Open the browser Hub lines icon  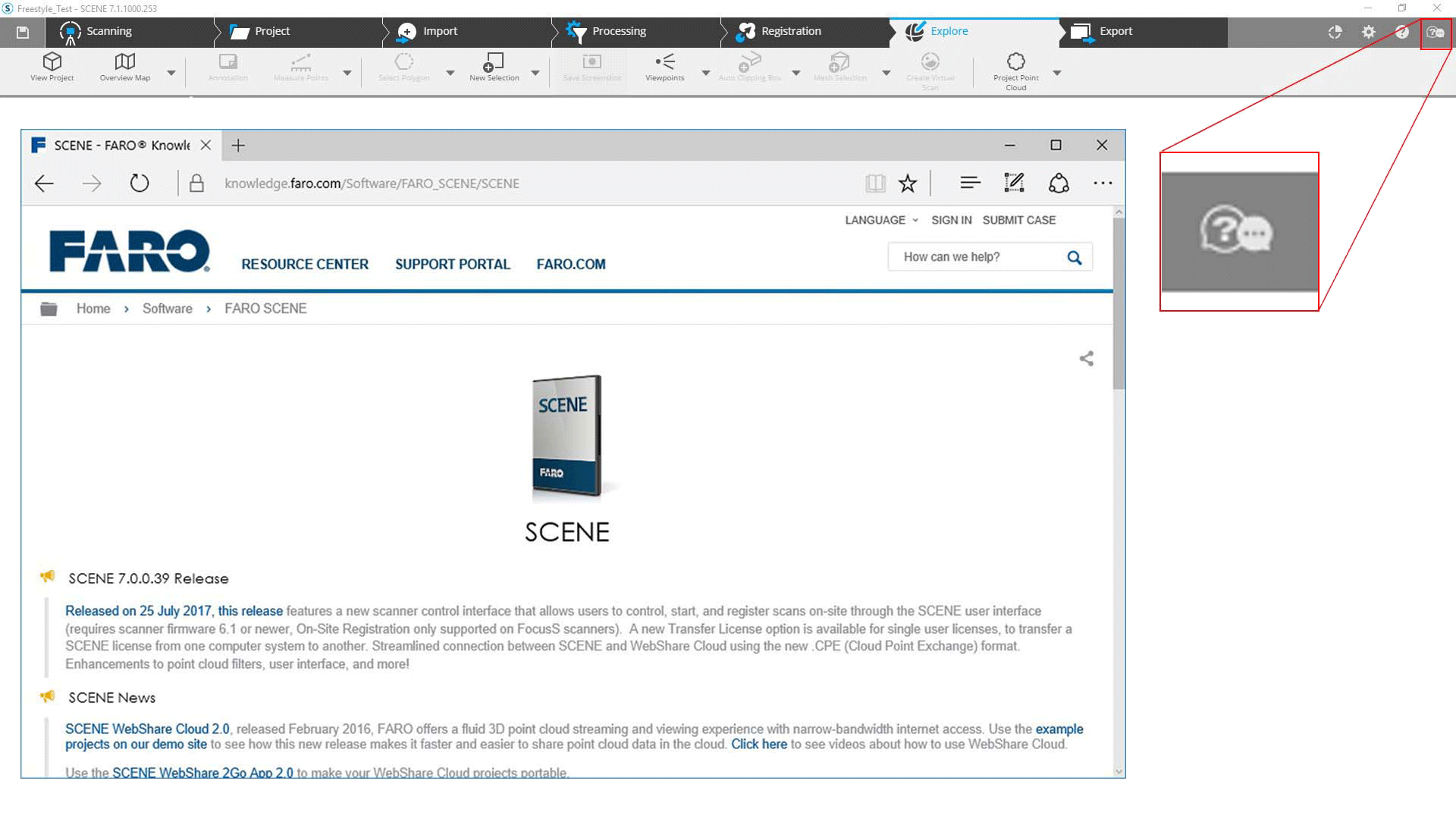pyautogui.click(x=970, y=183)
